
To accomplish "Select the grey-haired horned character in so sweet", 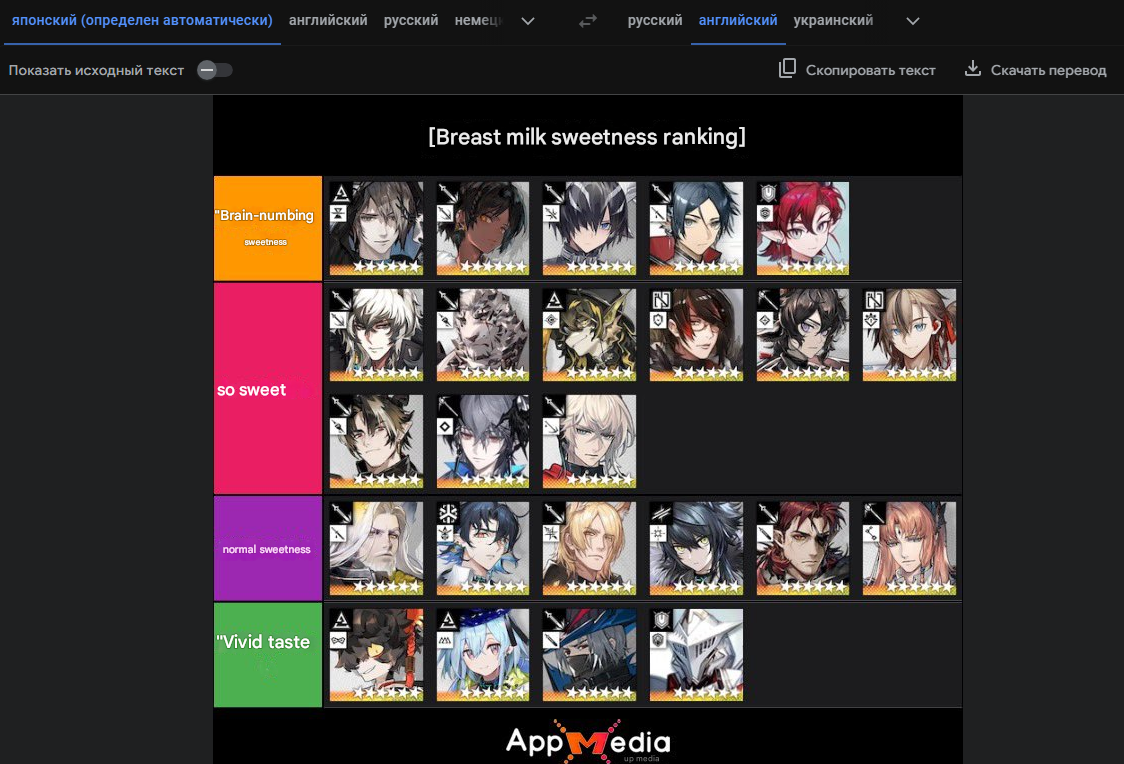I will click(x=482, y=441).
